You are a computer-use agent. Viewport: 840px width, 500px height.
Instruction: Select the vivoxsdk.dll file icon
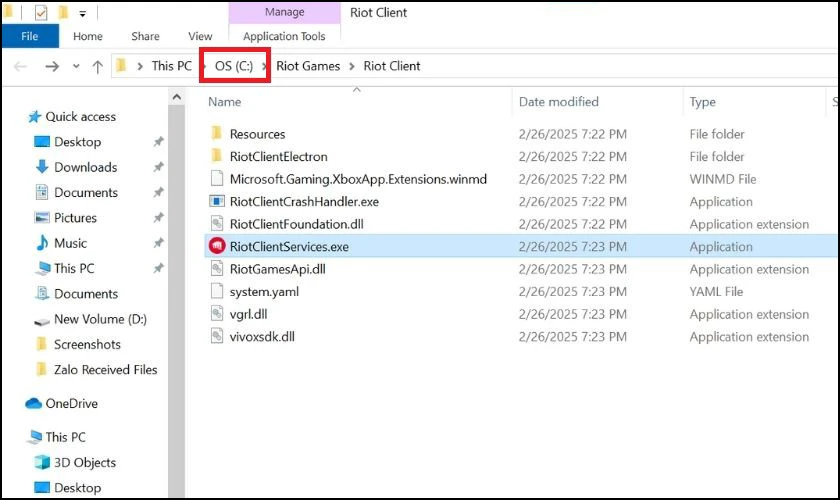216,336
